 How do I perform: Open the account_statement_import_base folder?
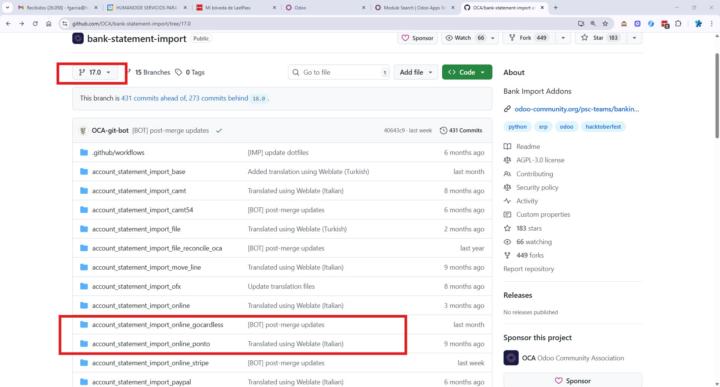[x=139, y=172]
